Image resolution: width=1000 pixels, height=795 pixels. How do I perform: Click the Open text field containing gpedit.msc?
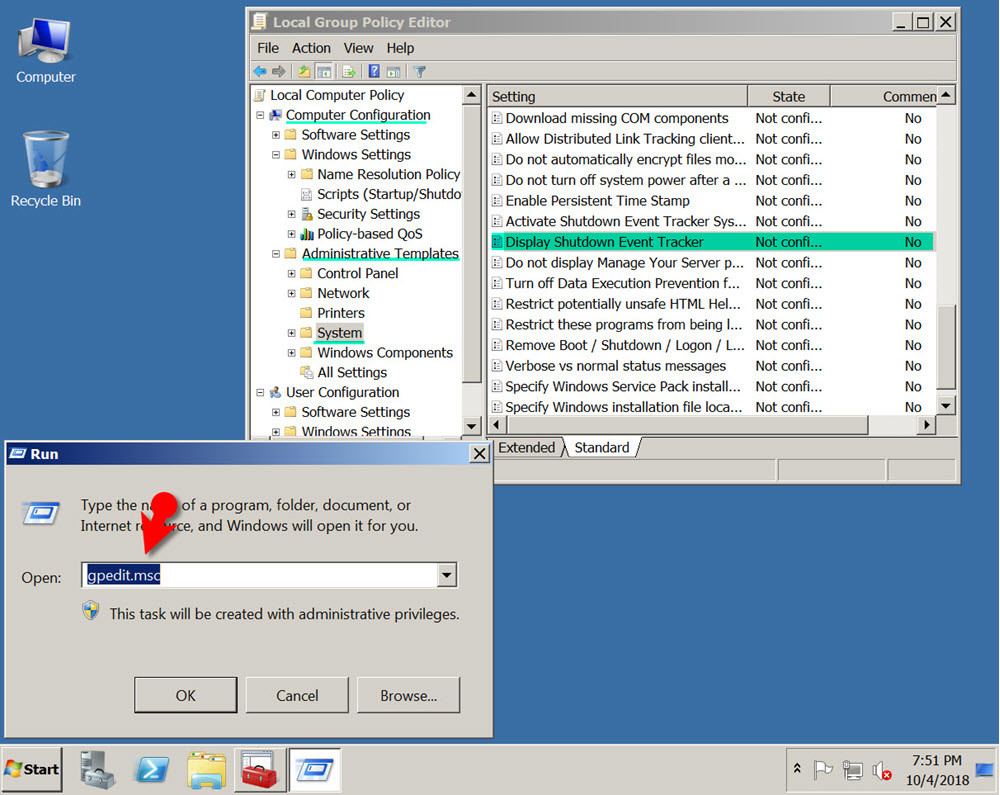[x=260, y=575]
